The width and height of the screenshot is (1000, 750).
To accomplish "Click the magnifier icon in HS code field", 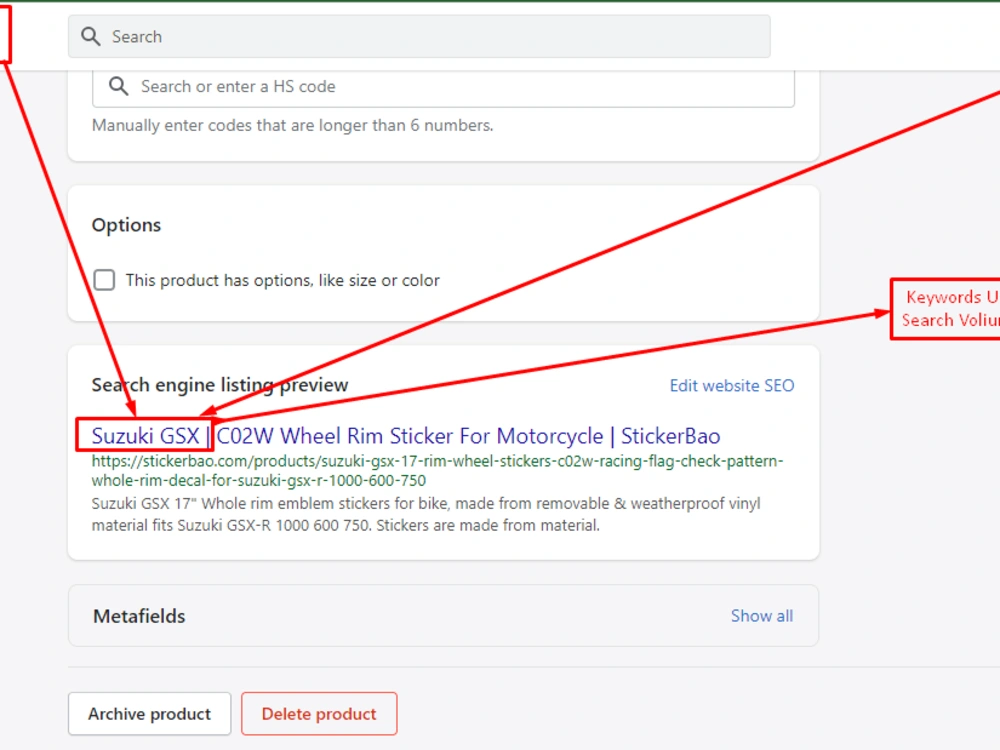I will click(x=119, y=86).
